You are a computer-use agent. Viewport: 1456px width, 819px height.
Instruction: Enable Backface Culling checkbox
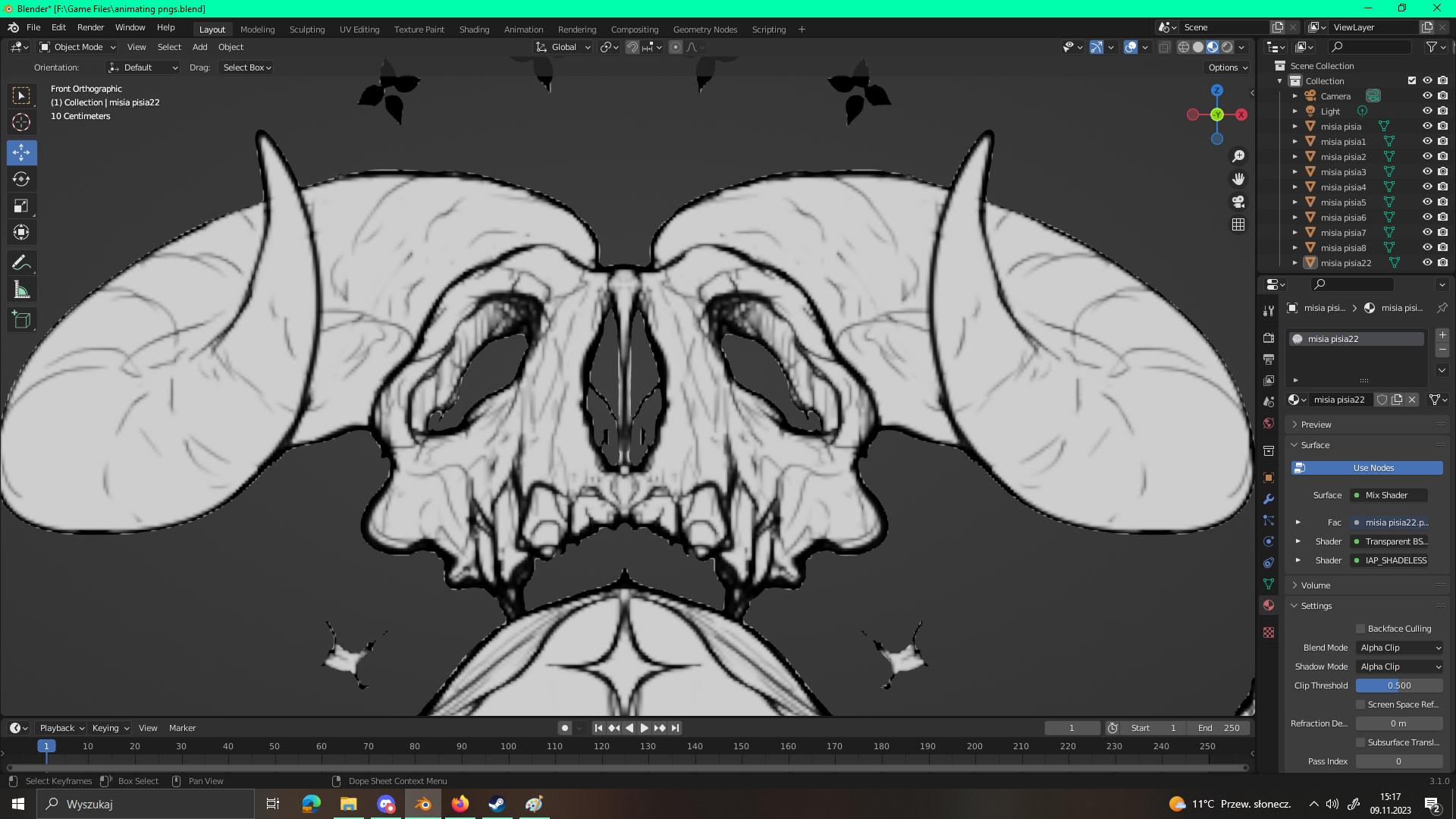1360,629
